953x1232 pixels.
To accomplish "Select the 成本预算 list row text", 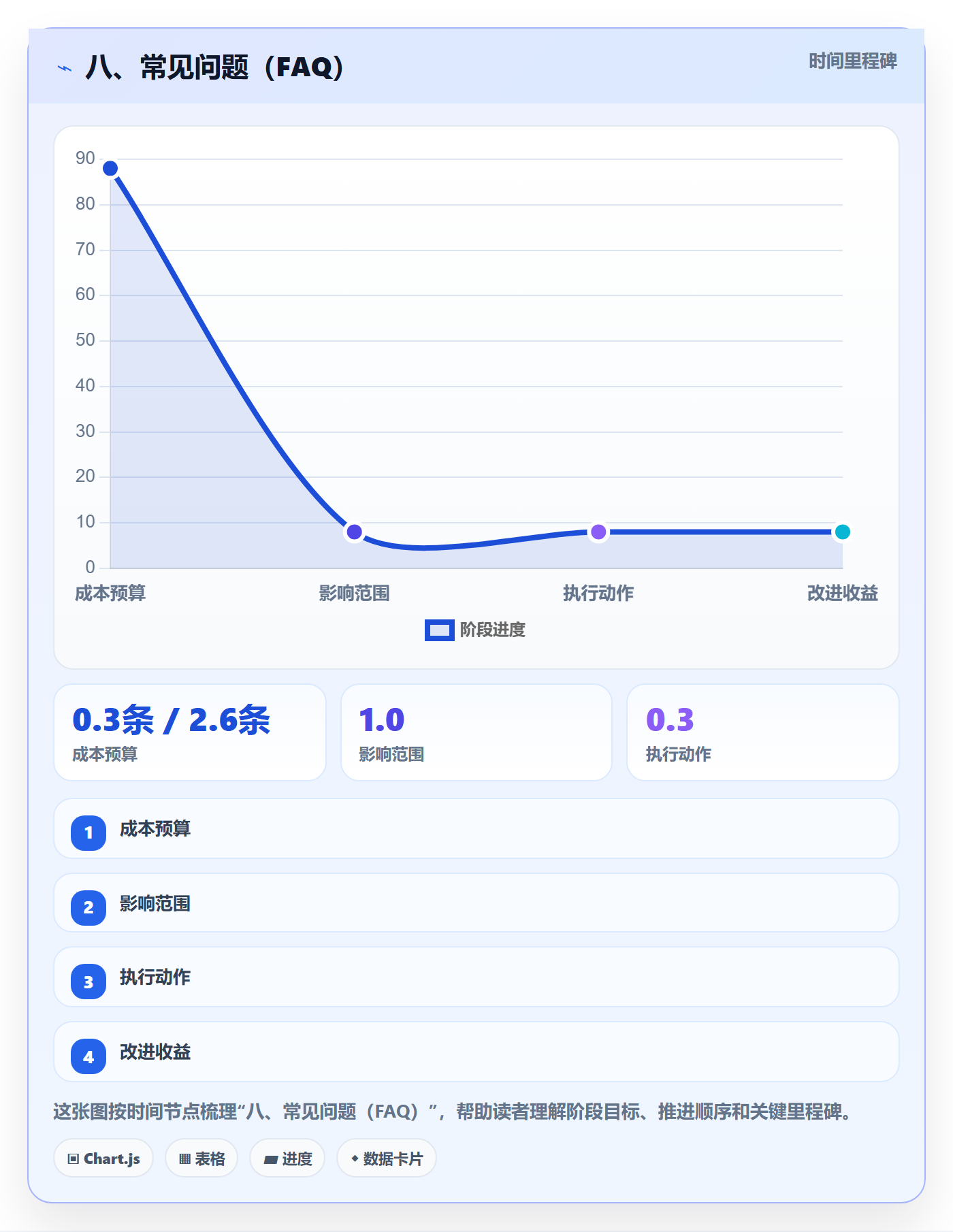I will pyautogui.click(x=155, y=829).
